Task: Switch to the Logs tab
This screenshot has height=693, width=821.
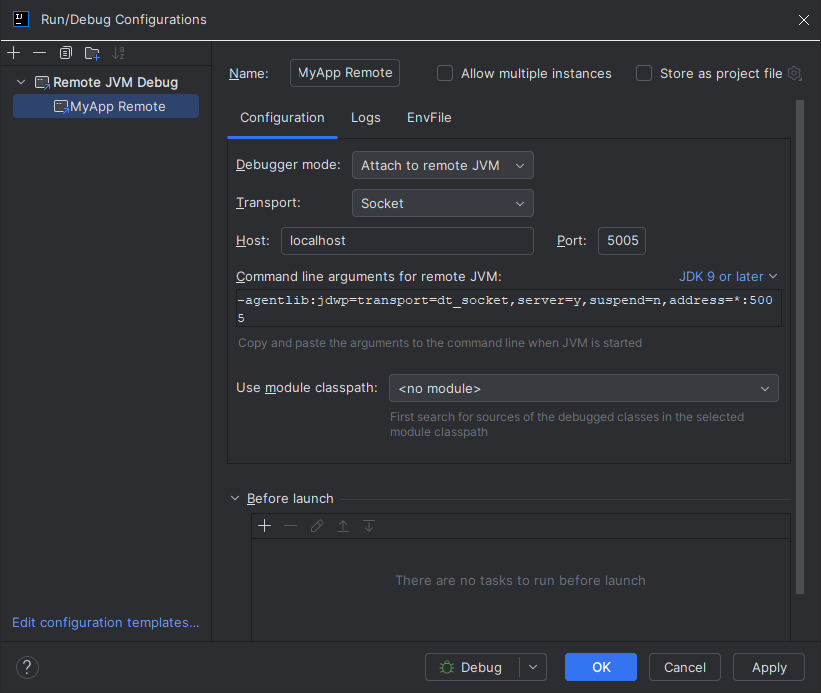Action: click(x=365, y=117)
